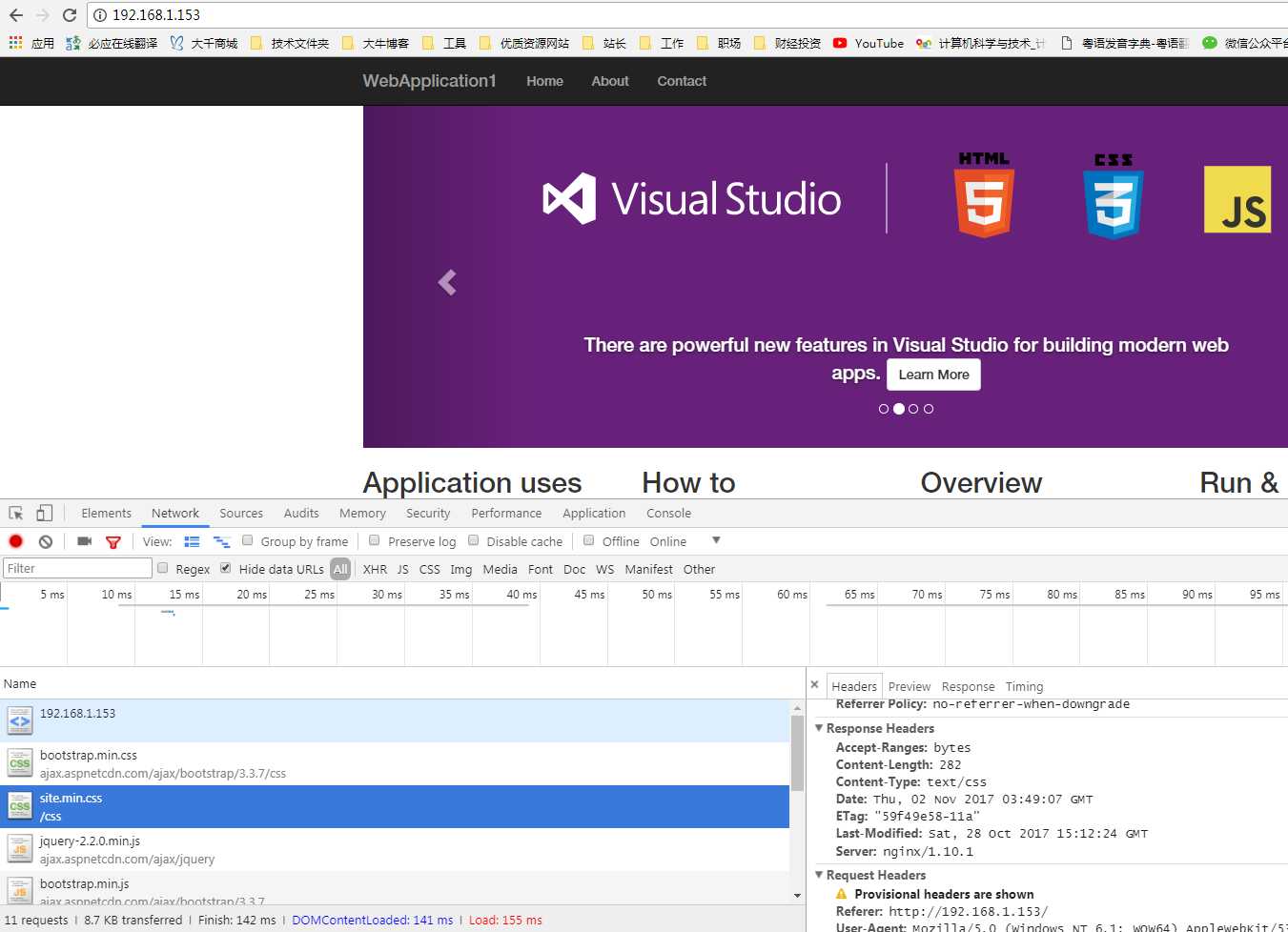This screenshot has width=1288, height=932.
Task: Click the network Filter text field
Action: click(x=77, y=569)
